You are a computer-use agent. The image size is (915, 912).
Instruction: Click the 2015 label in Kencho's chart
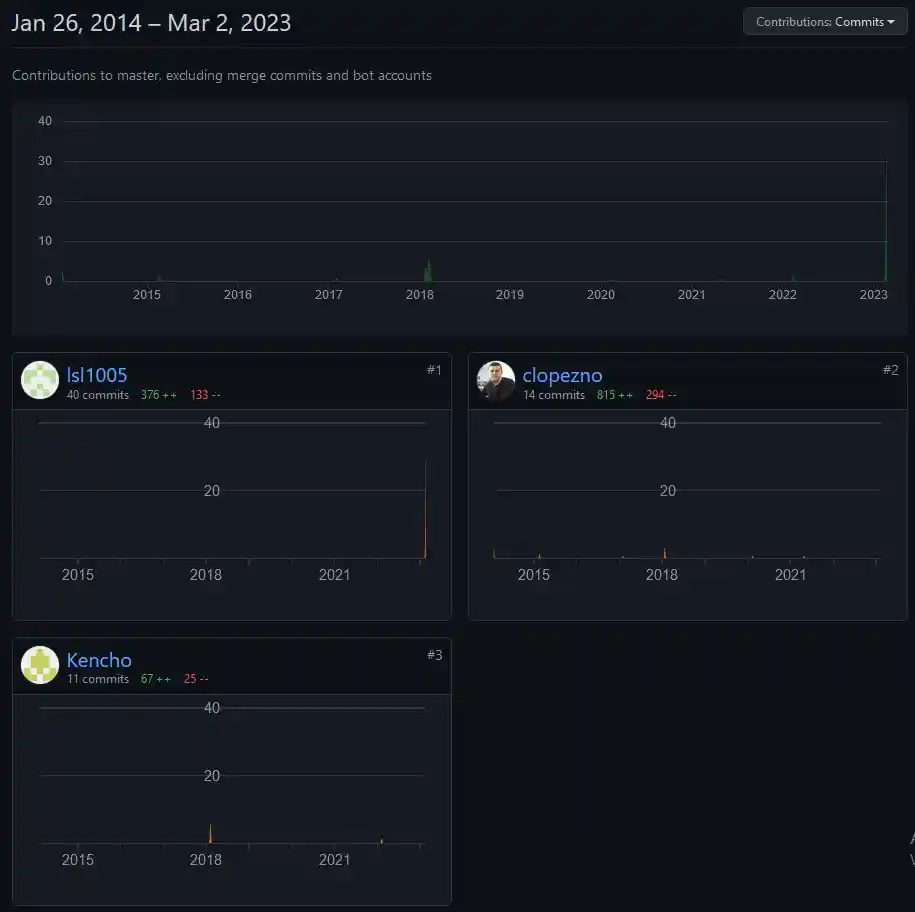78,860
